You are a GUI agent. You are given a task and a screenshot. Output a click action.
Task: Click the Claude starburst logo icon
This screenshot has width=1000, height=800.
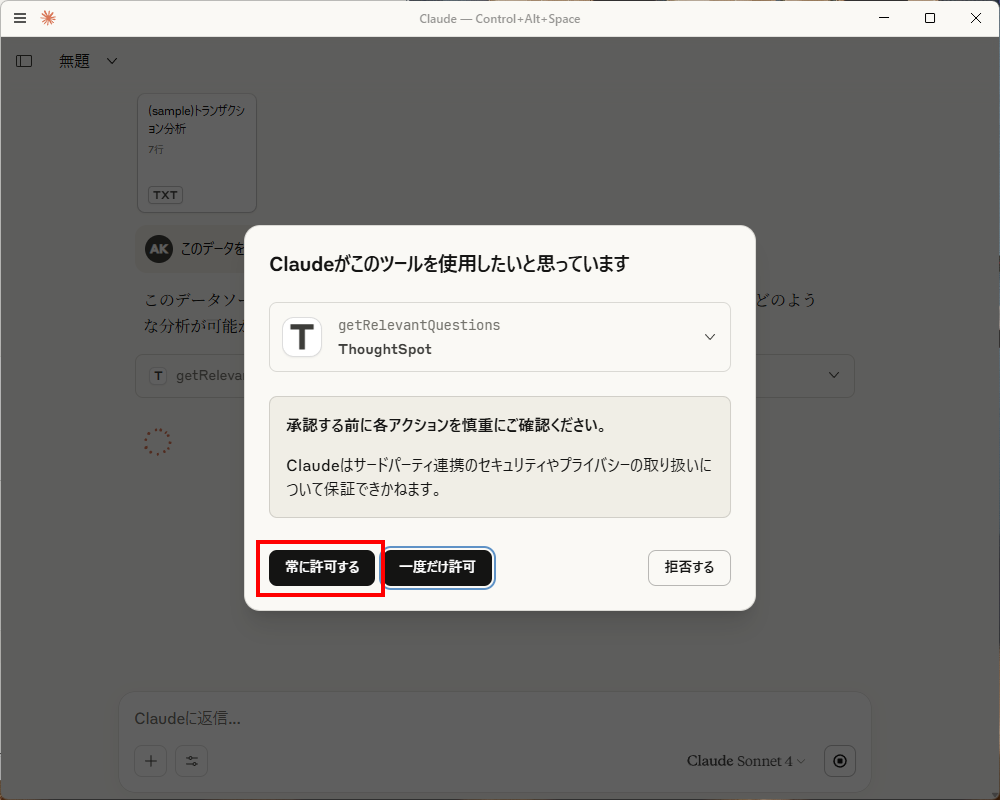point(48,18)
